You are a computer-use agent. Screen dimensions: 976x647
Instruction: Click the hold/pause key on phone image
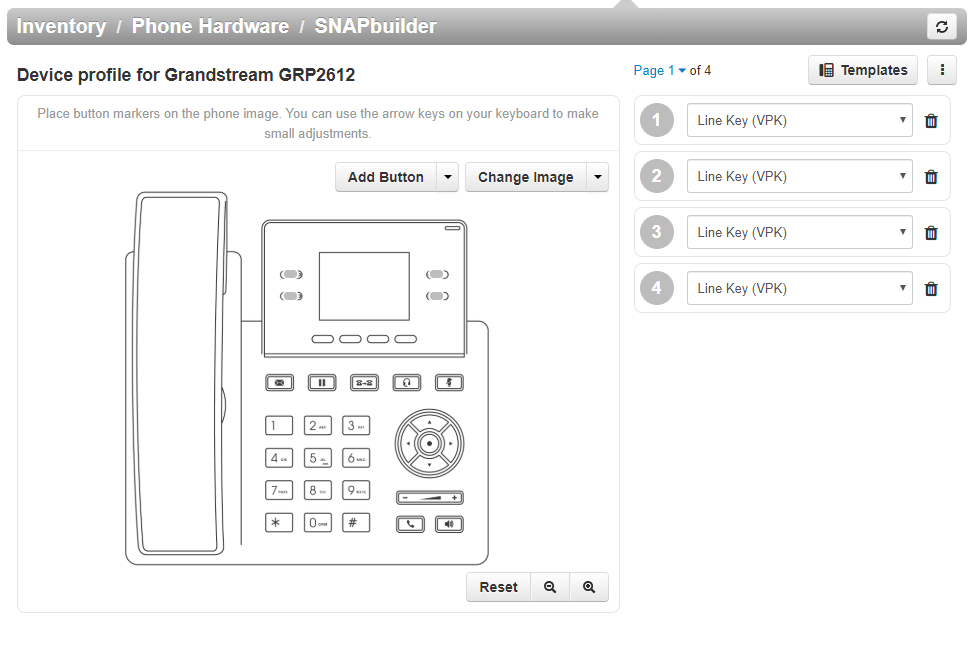(x=322, y=382)
